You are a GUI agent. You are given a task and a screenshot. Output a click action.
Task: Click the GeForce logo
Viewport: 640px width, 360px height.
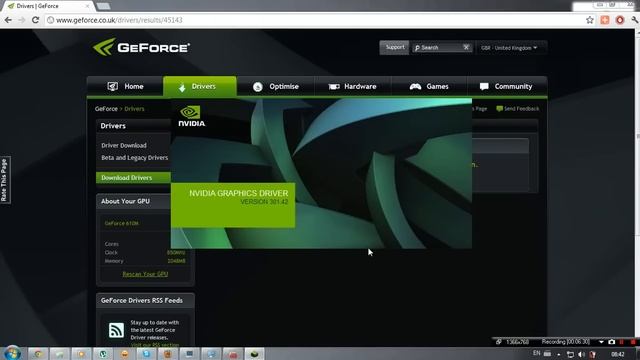point(141,47)
